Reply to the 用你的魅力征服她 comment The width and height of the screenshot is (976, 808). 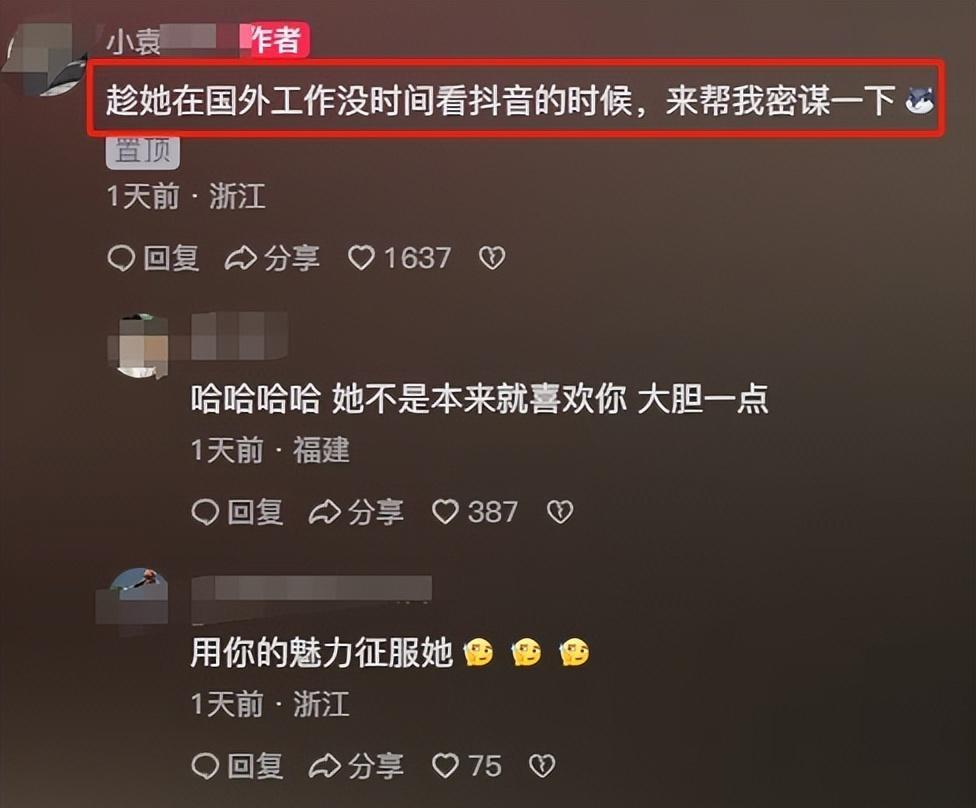pyautogui.click(x=237, y=766)
